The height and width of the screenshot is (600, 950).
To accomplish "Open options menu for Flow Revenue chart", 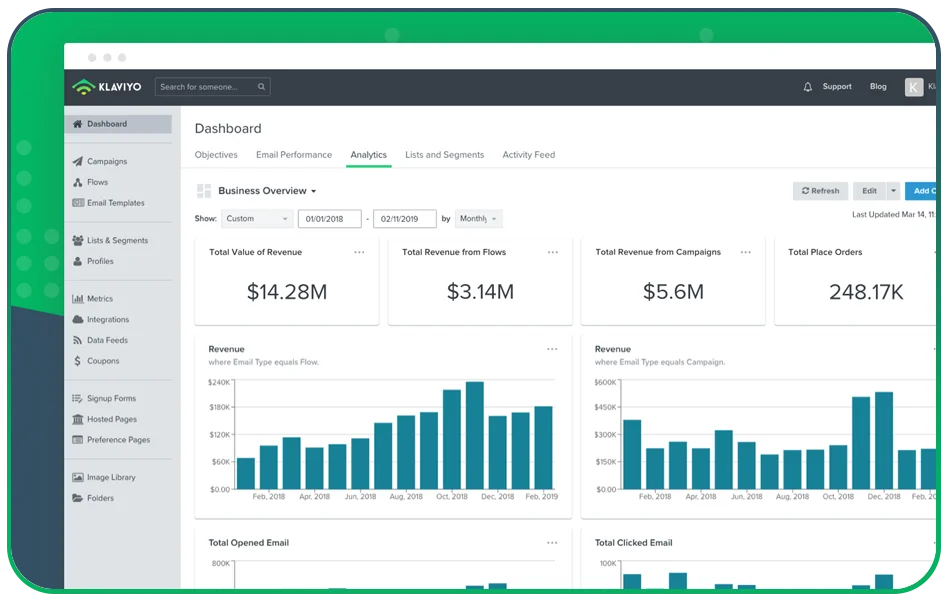I will pyautogui.click(x=552, y=349).
